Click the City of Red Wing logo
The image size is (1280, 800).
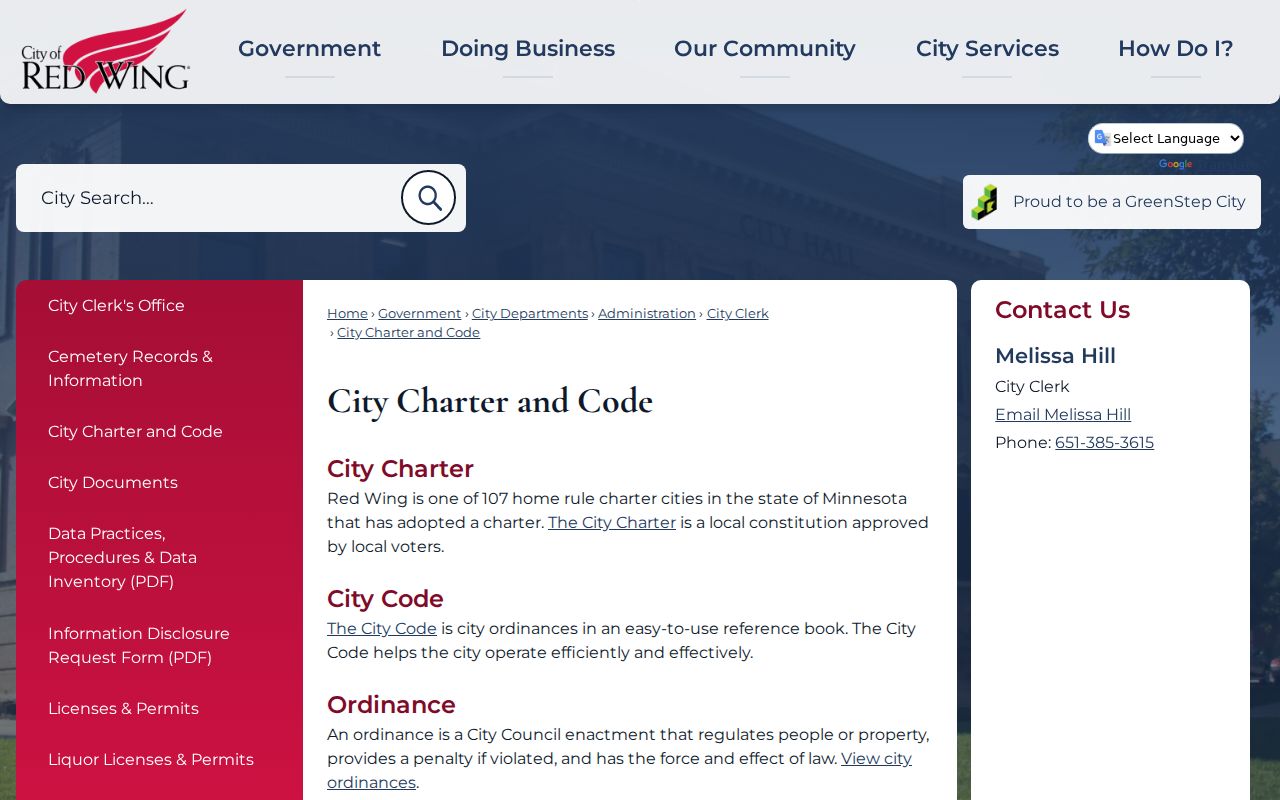(x=105, y=51)
